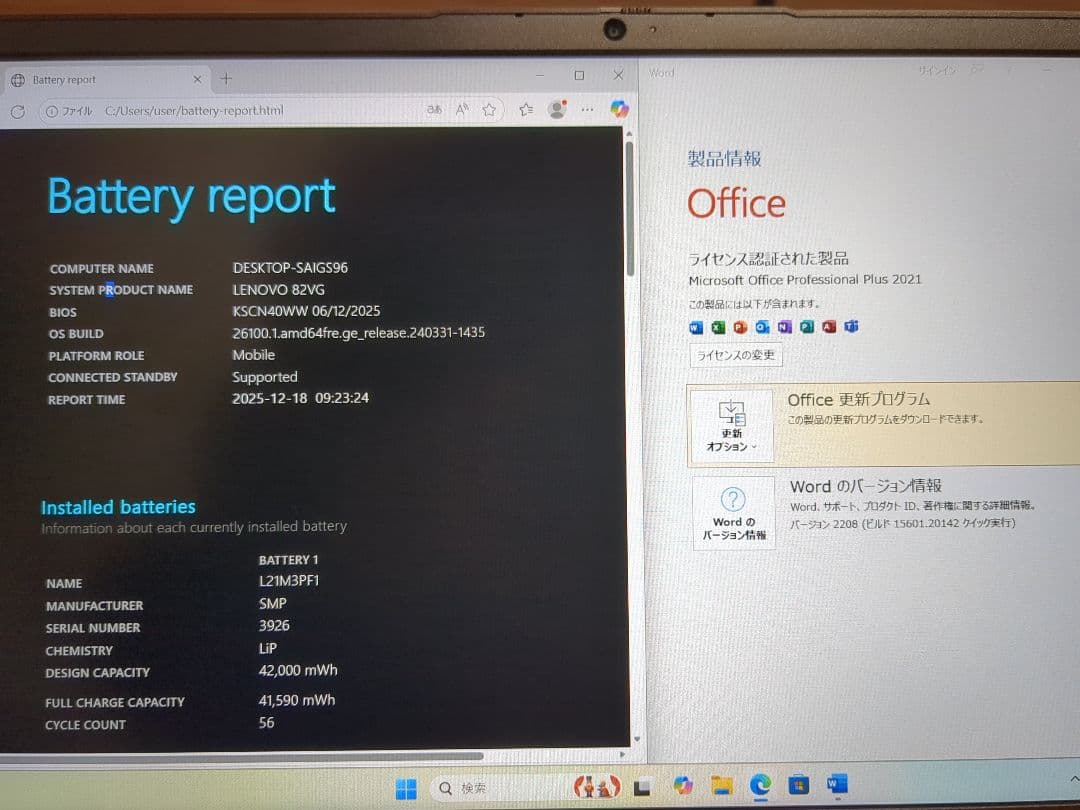Open the favorites list panel in Edge
The image size is (1080, 810).
click(525, 110)
